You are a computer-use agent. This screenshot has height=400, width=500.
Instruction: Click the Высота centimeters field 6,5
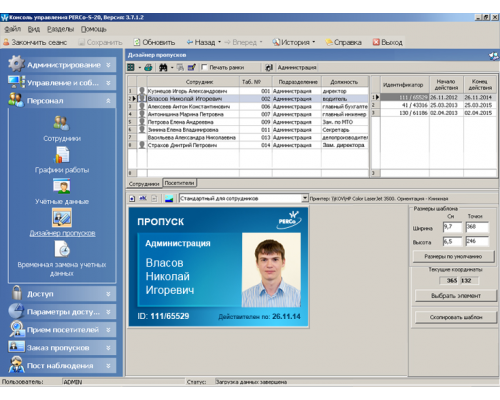tap(452, 241)
